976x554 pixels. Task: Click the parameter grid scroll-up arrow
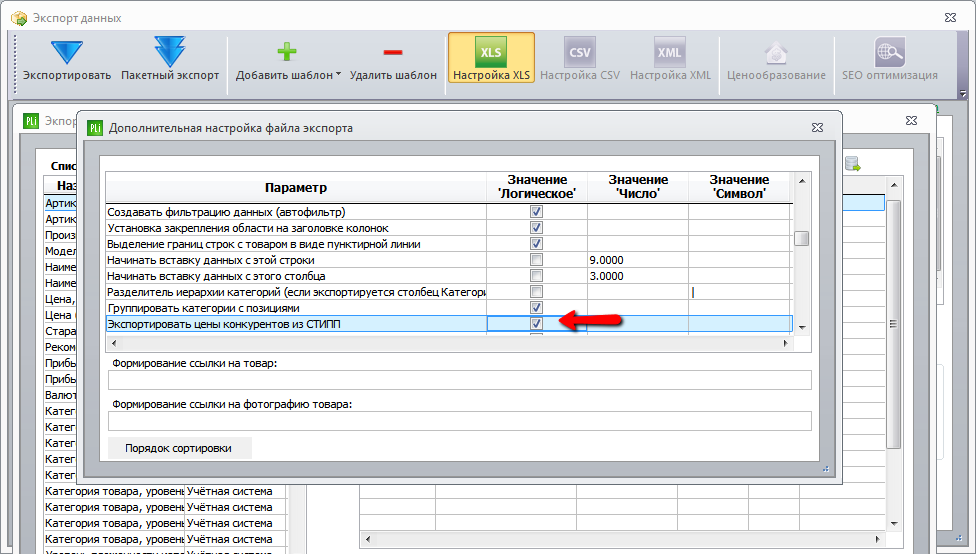coord(802,181)
